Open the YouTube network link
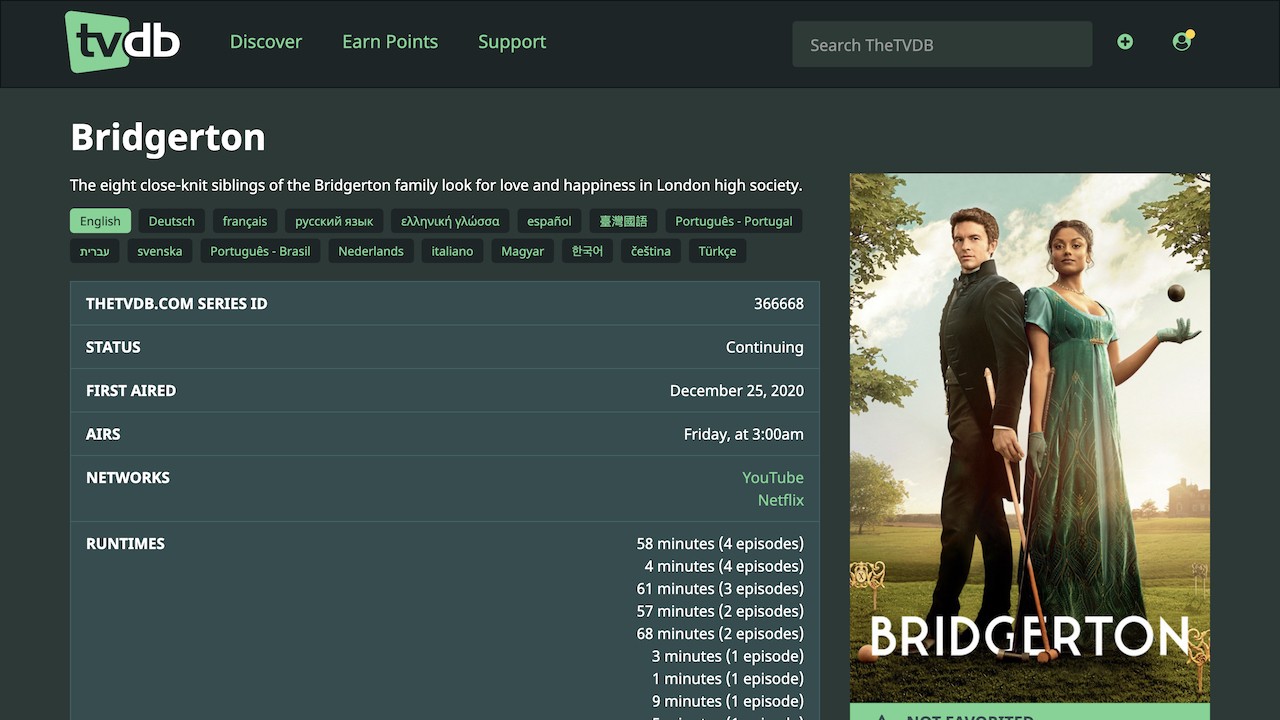This screenshot has width=1280, height=720. point(772,478)
